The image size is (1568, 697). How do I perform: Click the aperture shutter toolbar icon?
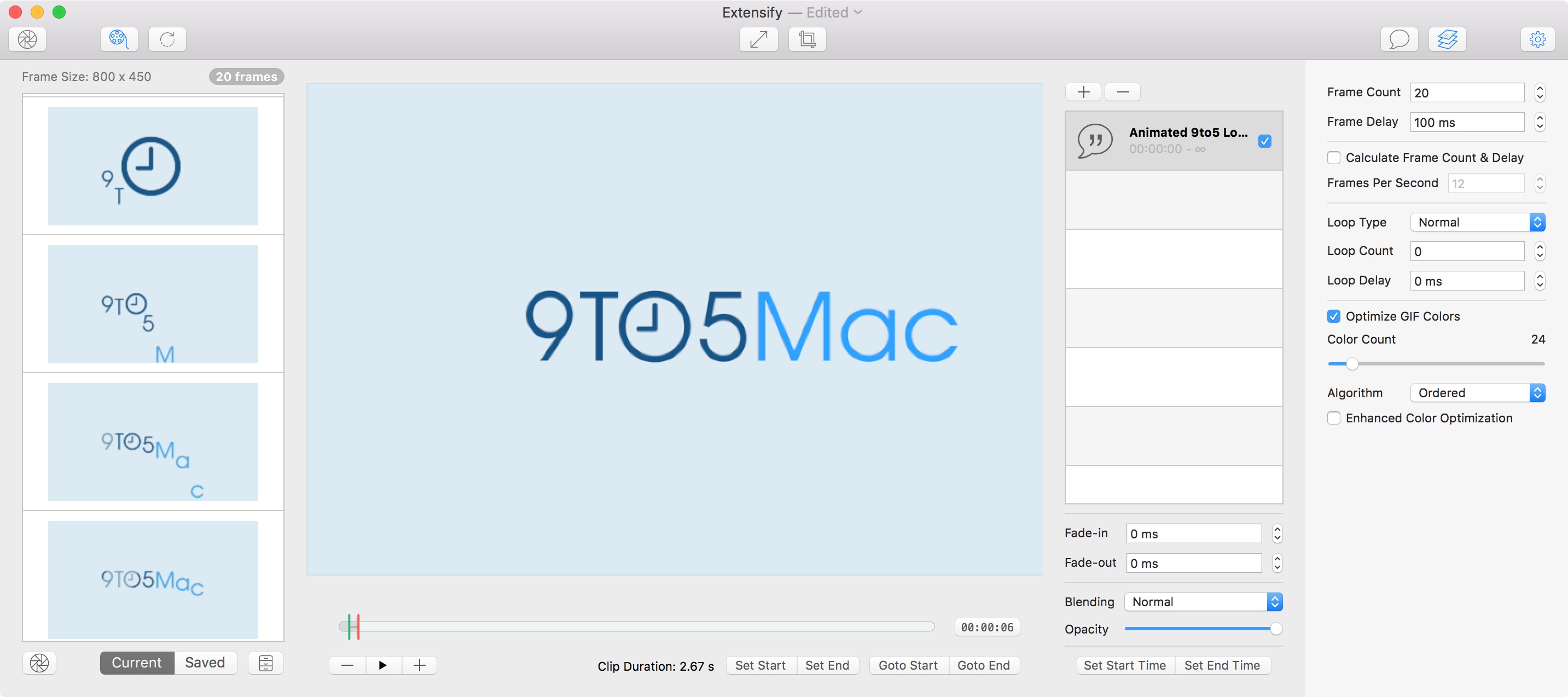coord(27,39)
